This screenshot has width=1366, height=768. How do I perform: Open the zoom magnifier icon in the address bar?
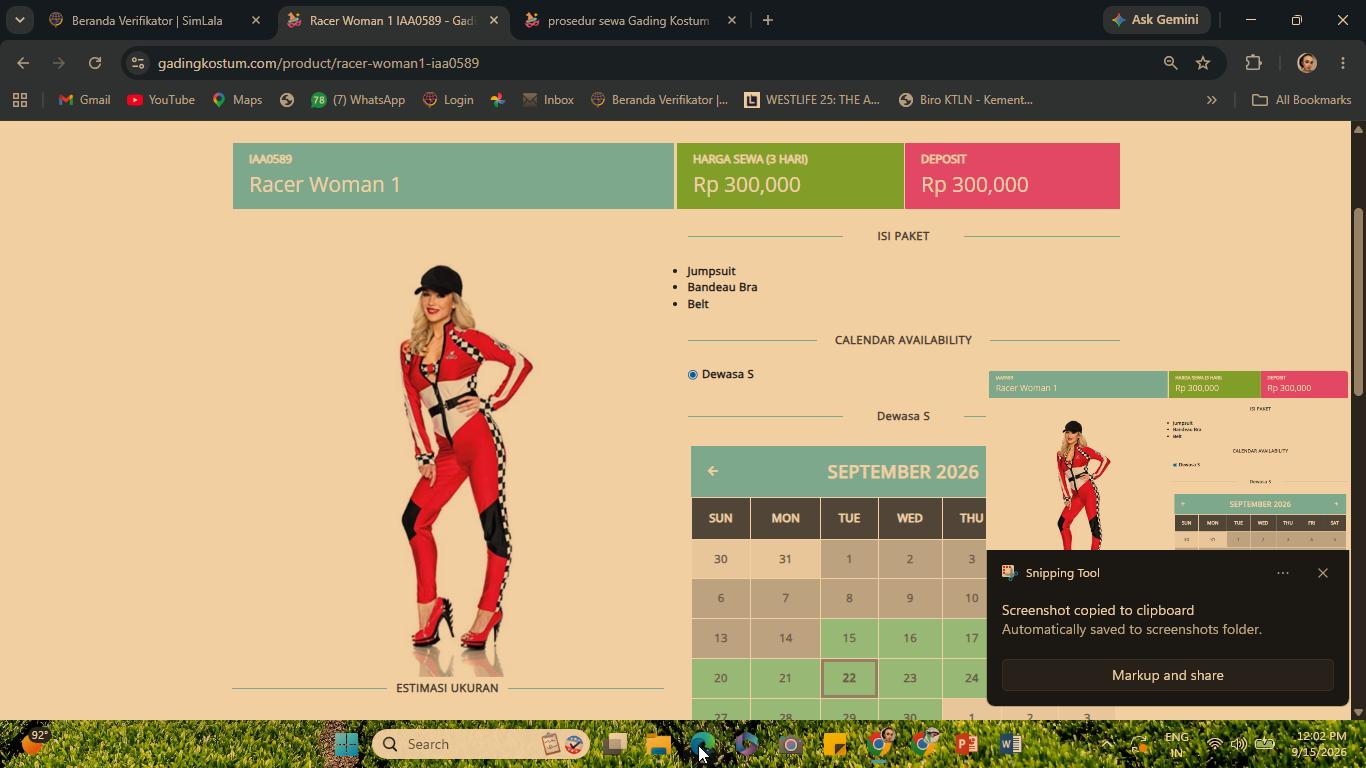point(1170,63)
